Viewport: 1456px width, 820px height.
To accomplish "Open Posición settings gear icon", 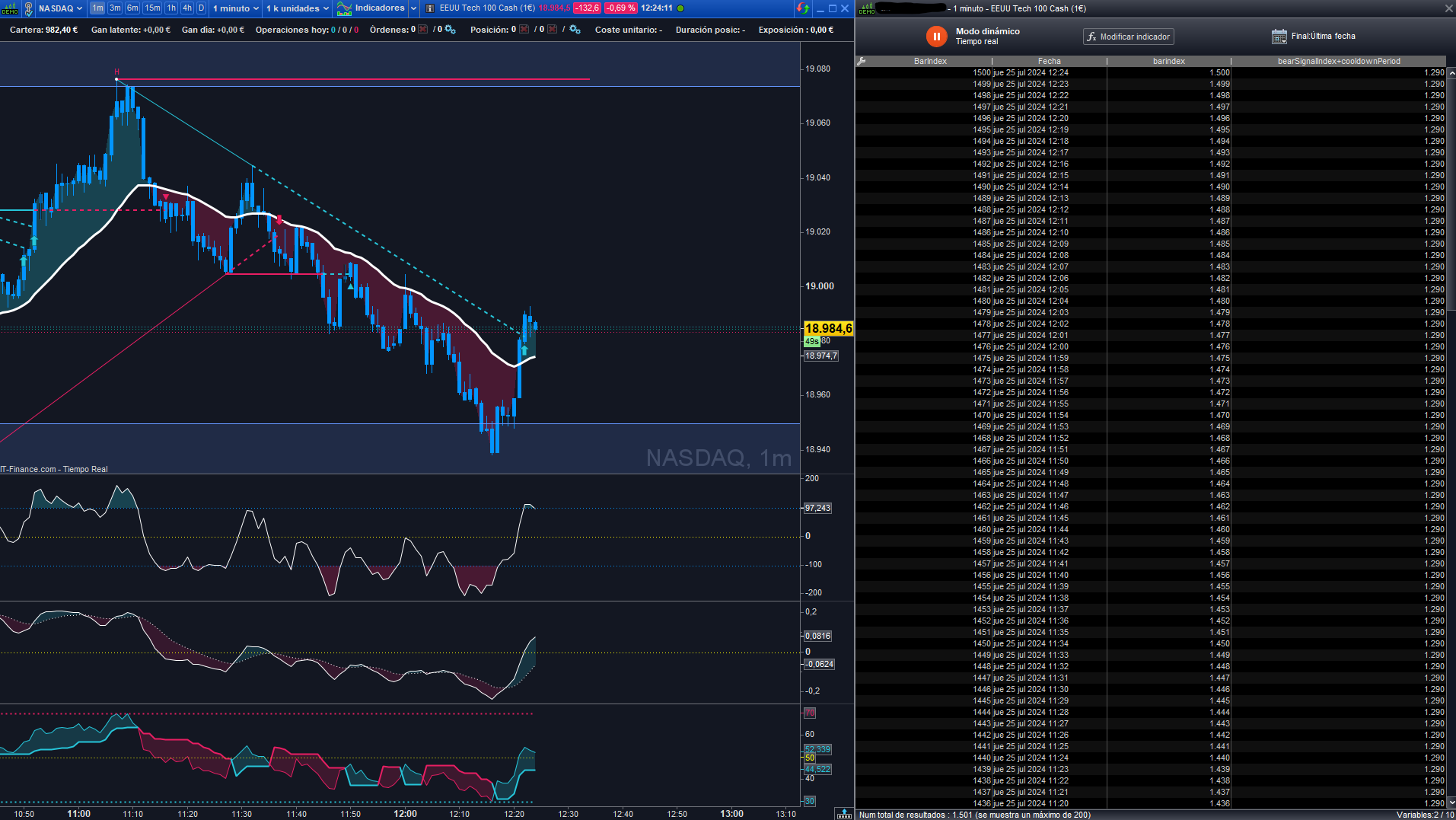I will 575,30.
